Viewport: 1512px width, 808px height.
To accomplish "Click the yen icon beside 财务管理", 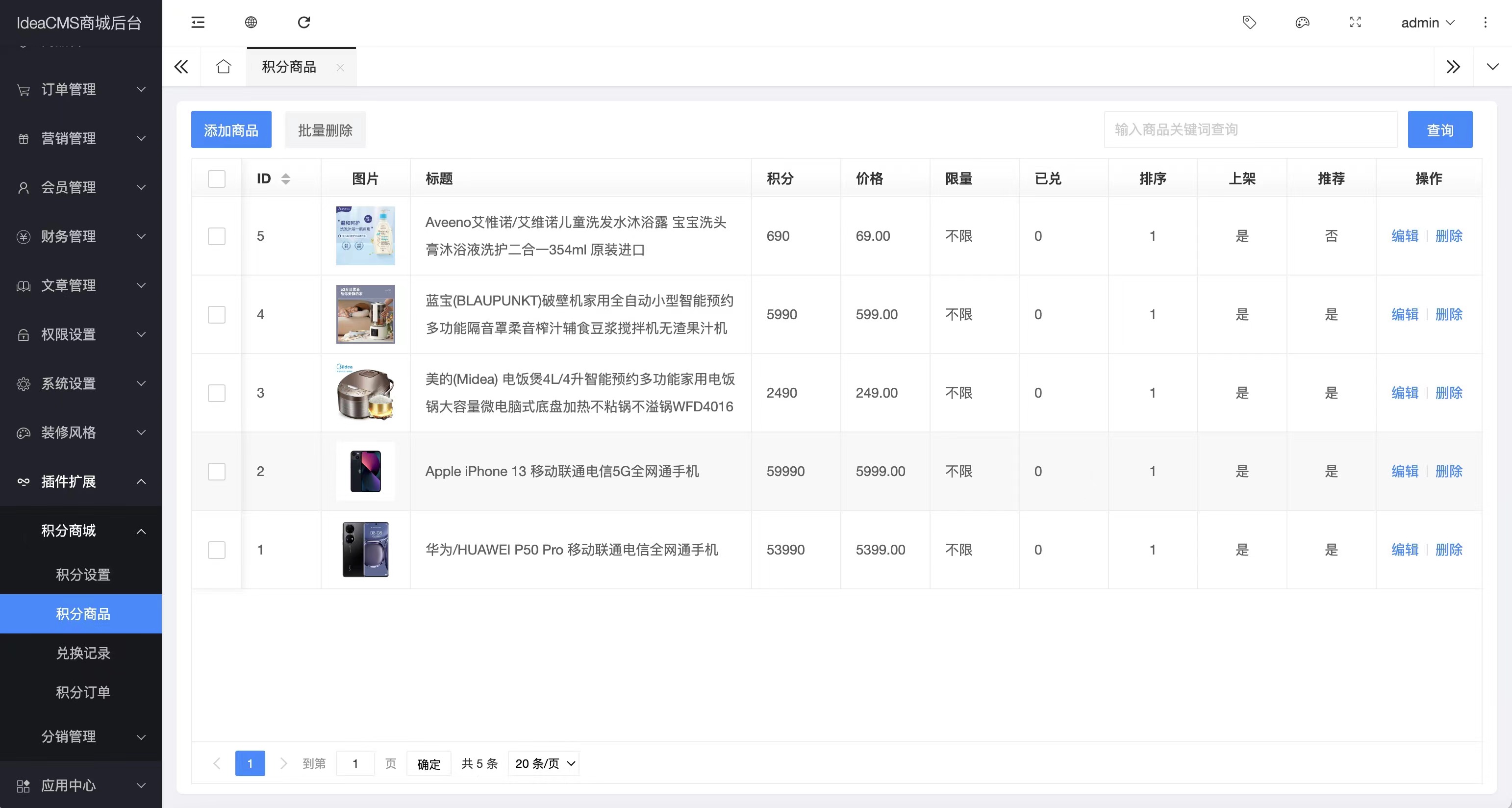I will 24,236.
